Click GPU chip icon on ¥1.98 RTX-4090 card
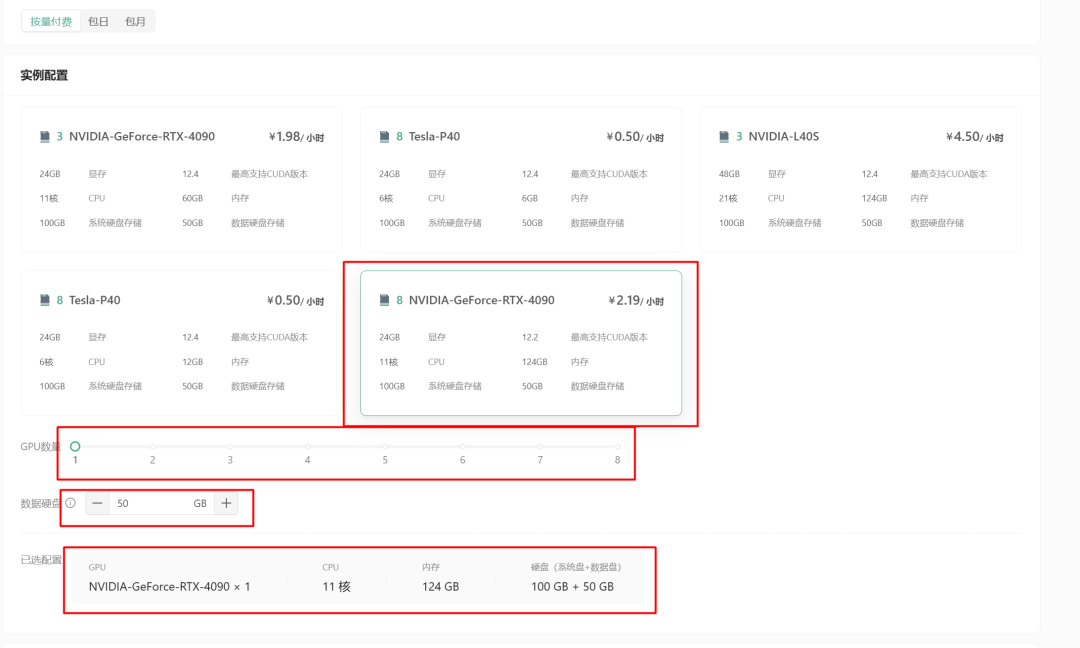Screen dimensions: 1080x648 coord(45,136)
